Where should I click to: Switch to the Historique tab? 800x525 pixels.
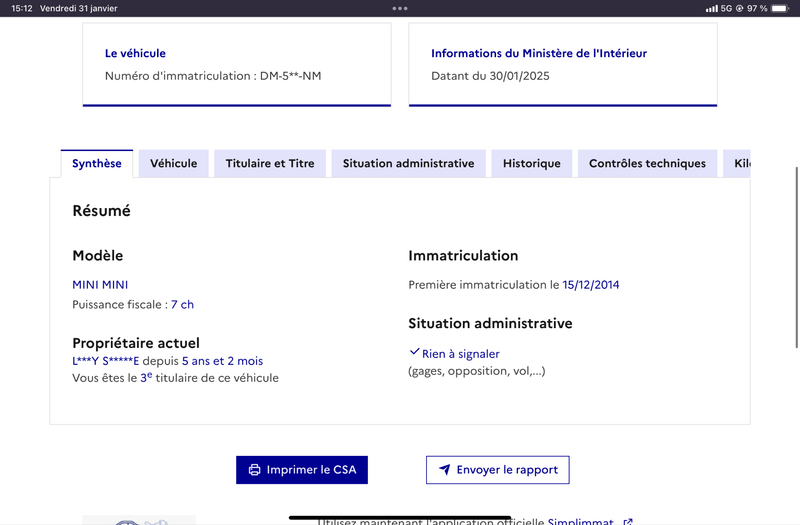(532, 163)
